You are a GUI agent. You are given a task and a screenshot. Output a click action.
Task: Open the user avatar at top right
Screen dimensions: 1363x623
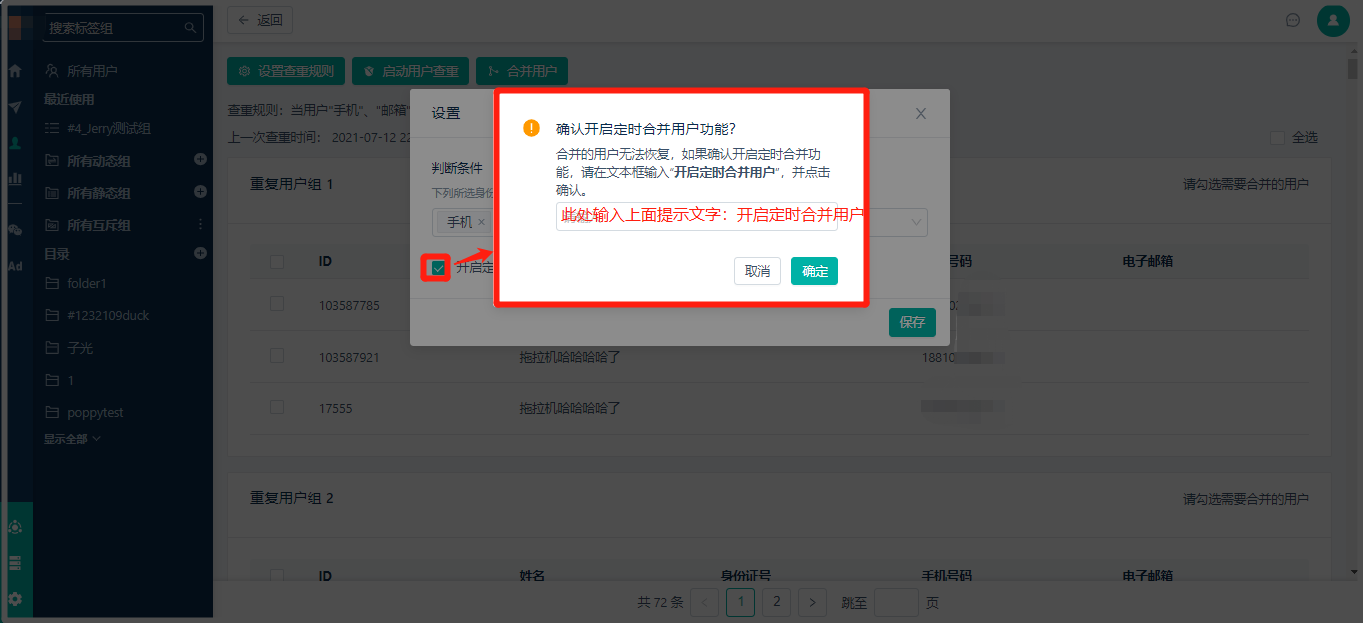1333,20
